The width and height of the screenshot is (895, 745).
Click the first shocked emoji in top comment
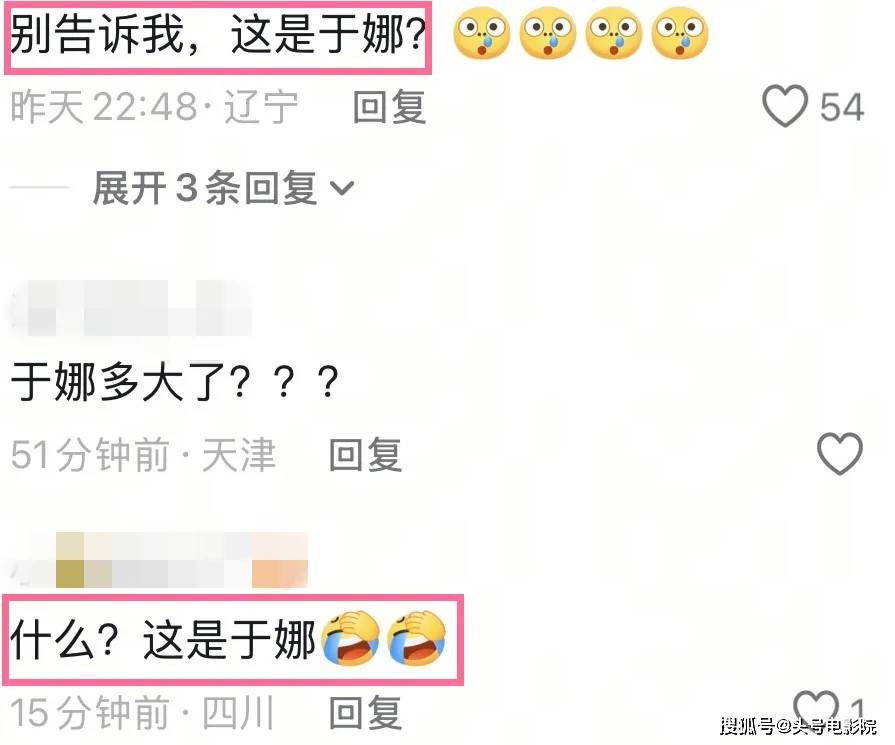(x=481, y=33)
